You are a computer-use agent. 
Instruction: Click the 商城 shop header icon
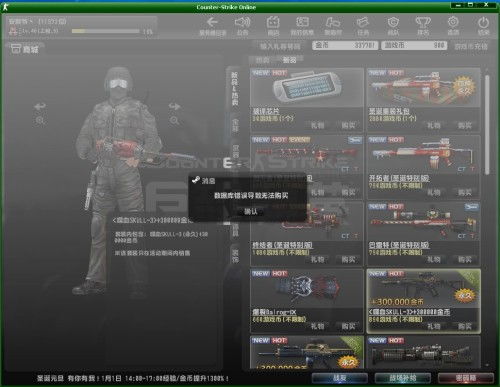click(16, 49)
